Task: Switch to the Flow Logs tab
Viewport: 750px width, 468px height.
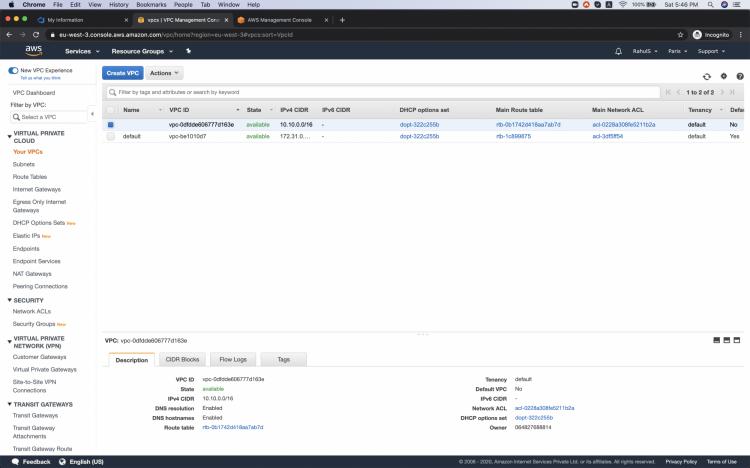Action: 233,359
